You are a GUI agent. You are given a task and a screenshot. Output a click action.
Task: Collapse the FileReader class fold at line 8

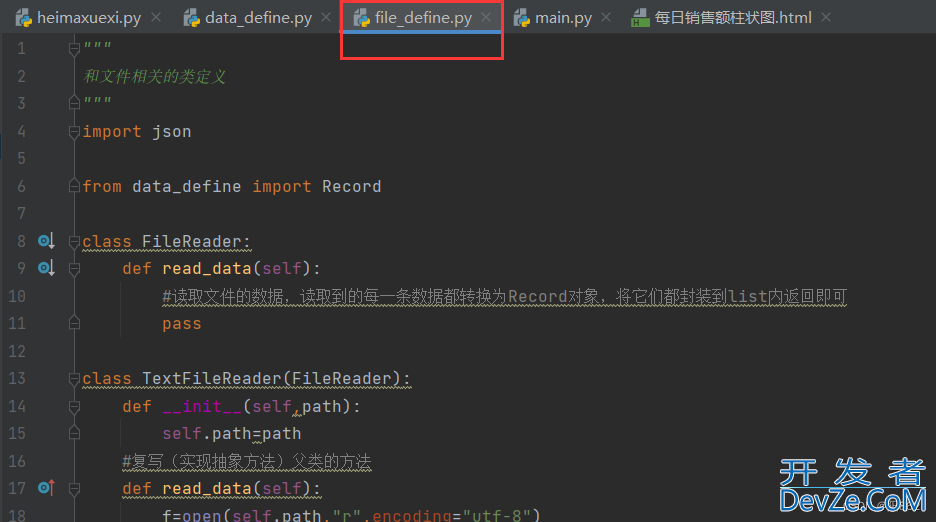74,242
